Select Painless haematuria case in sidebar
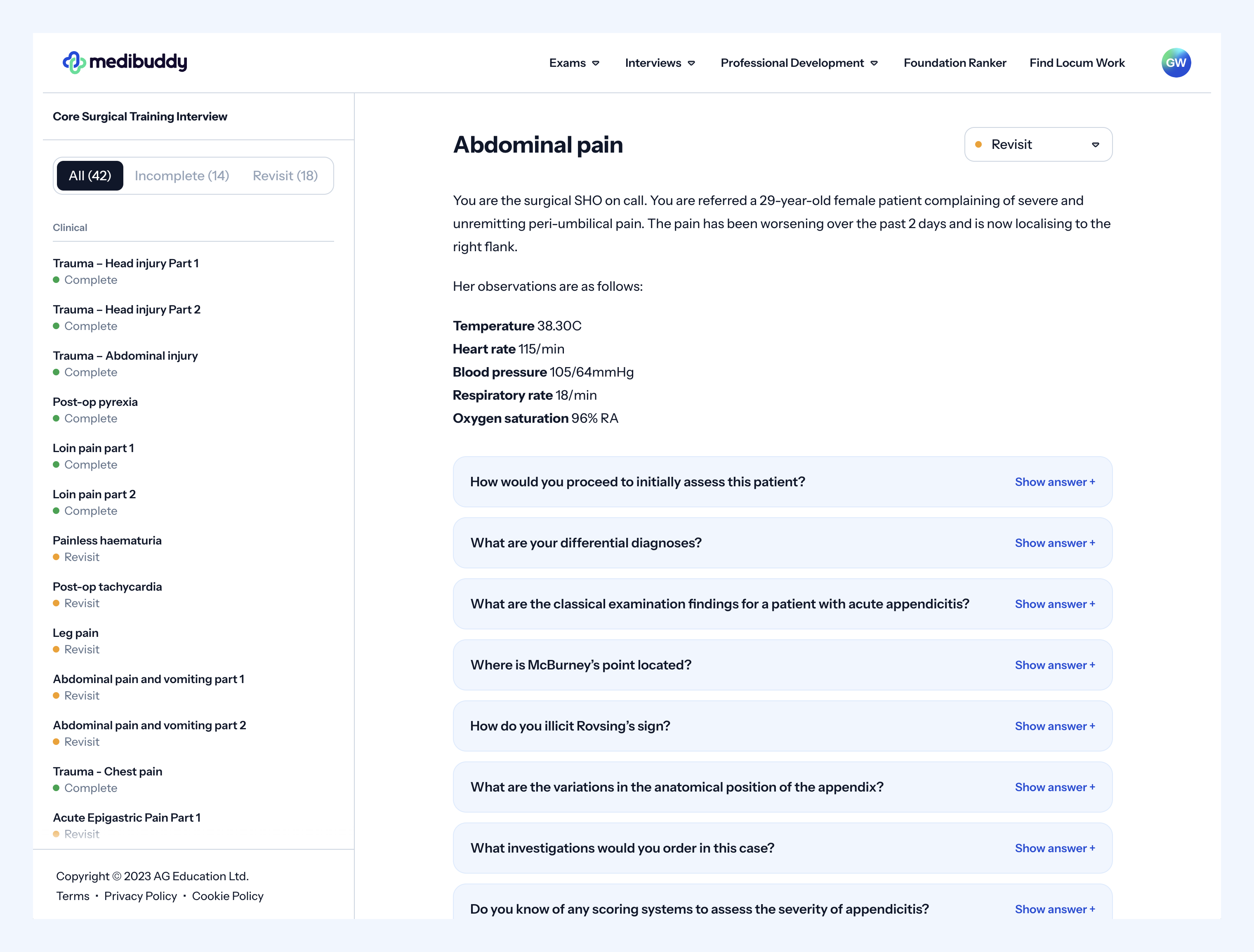This screenshot has height=952, width=1254. pos(107,548)
